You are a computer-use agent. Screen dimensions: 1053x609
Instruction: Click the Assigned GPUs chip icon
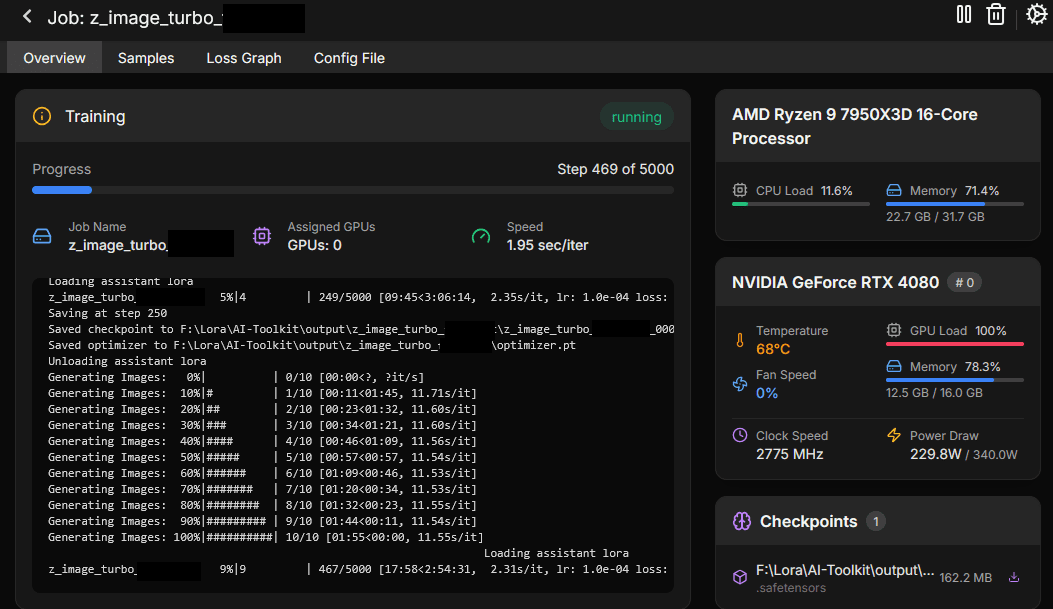coord(262,236)
